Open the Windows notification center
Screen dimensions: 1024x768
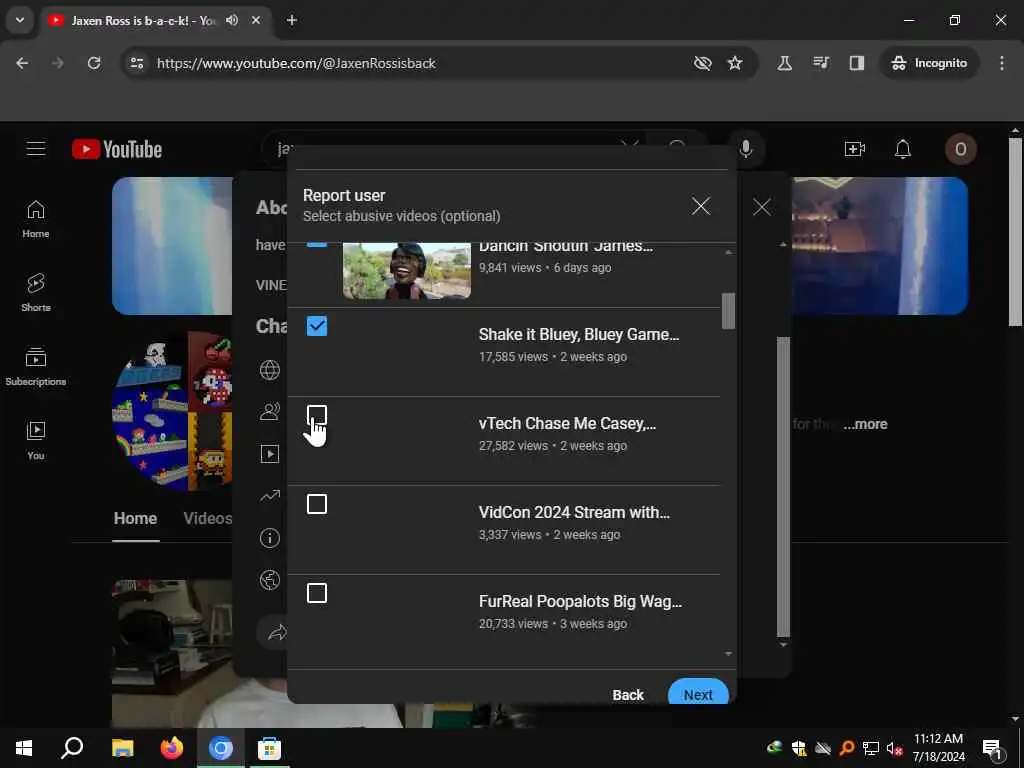pyautogui.click(x=993, y=748)
